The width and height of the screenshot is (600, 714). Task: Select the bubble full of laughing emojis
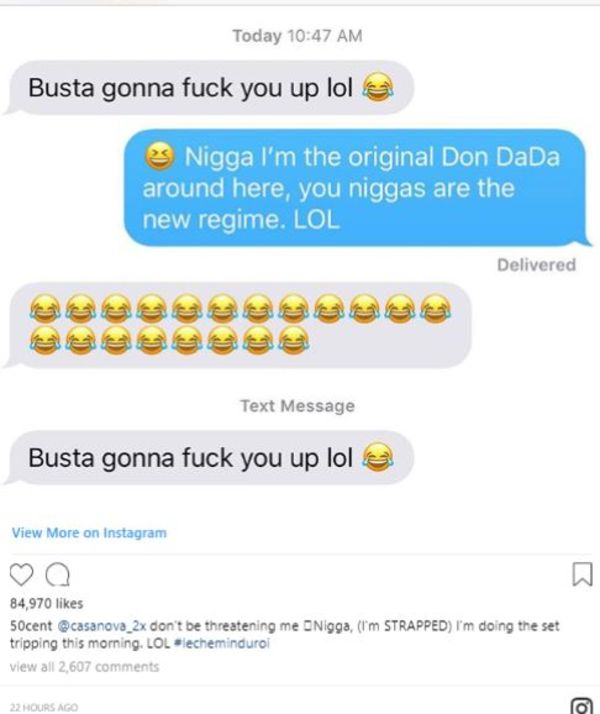point(237,325)
